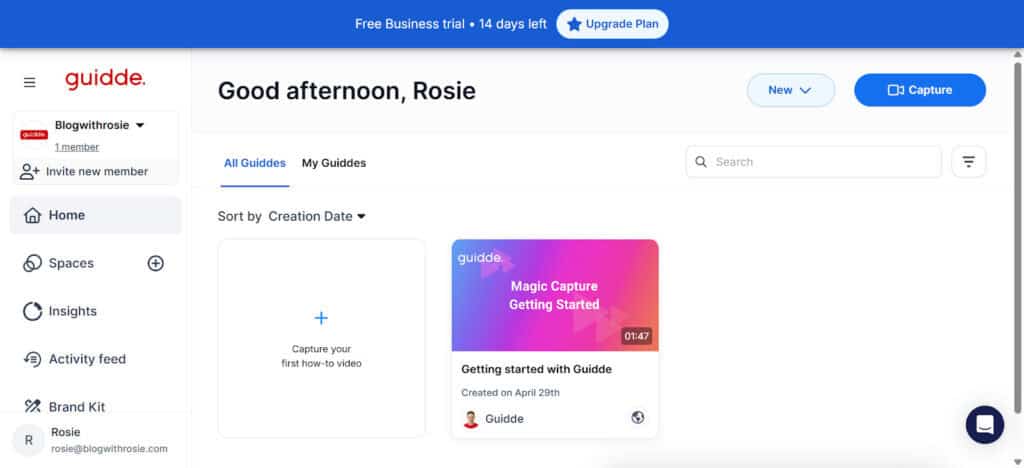Click rosie@blogwithrosie.com email text
Screen dimensions: 1024x468
click(110, 449)
